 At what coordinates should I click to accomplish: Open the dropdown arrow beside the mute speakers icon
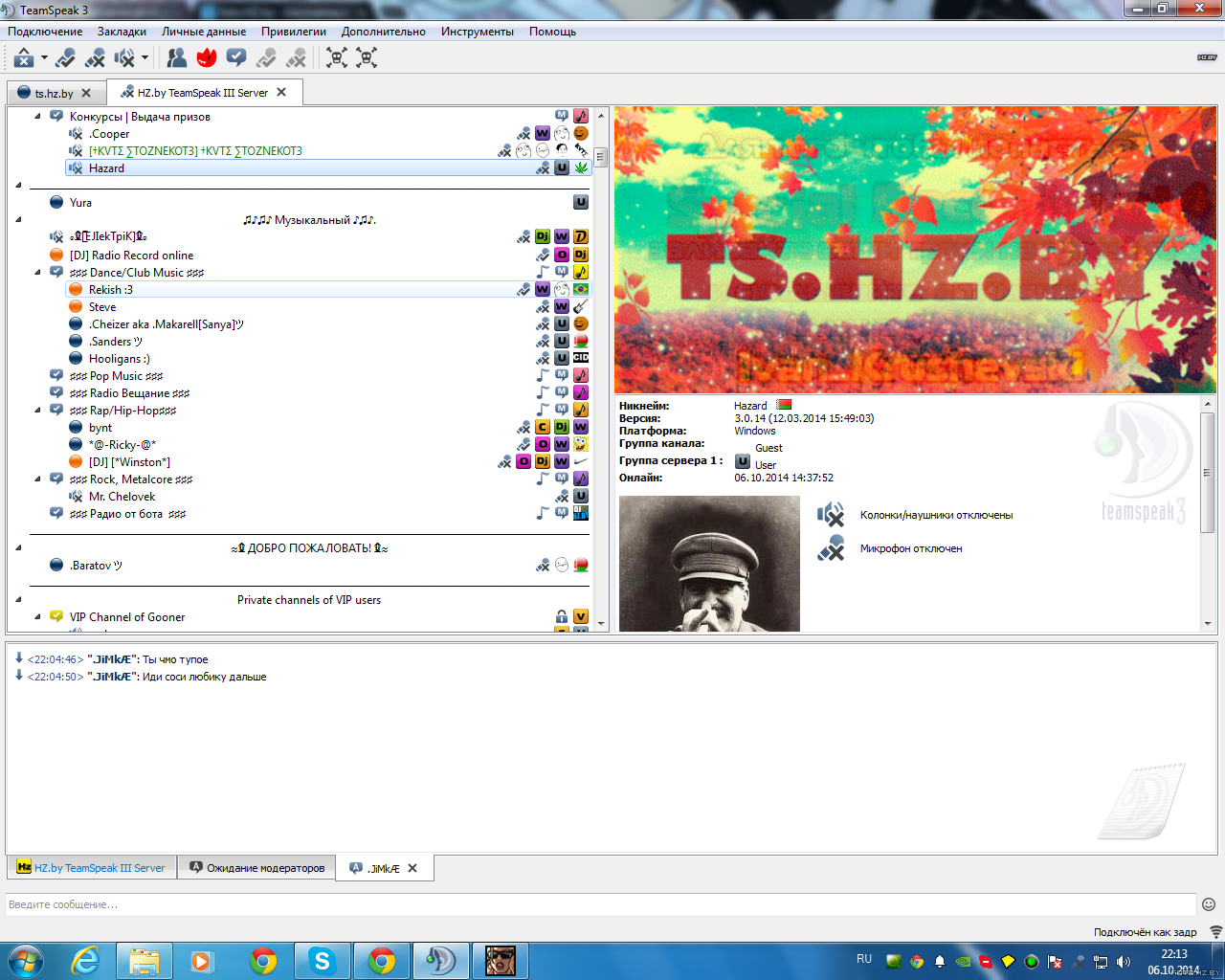pyautogui.click(x=145, y=57)
